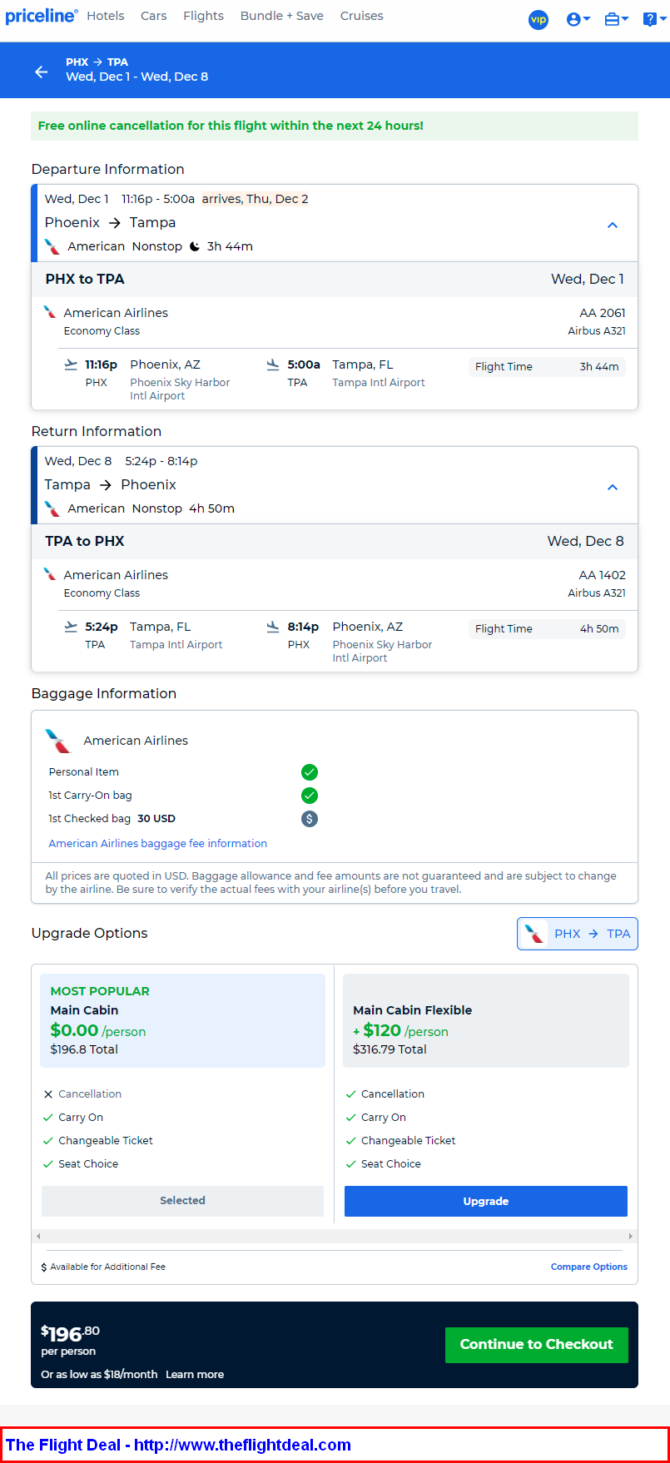Click green checkmark beside 1st Carry-On bag

[310, 796]
